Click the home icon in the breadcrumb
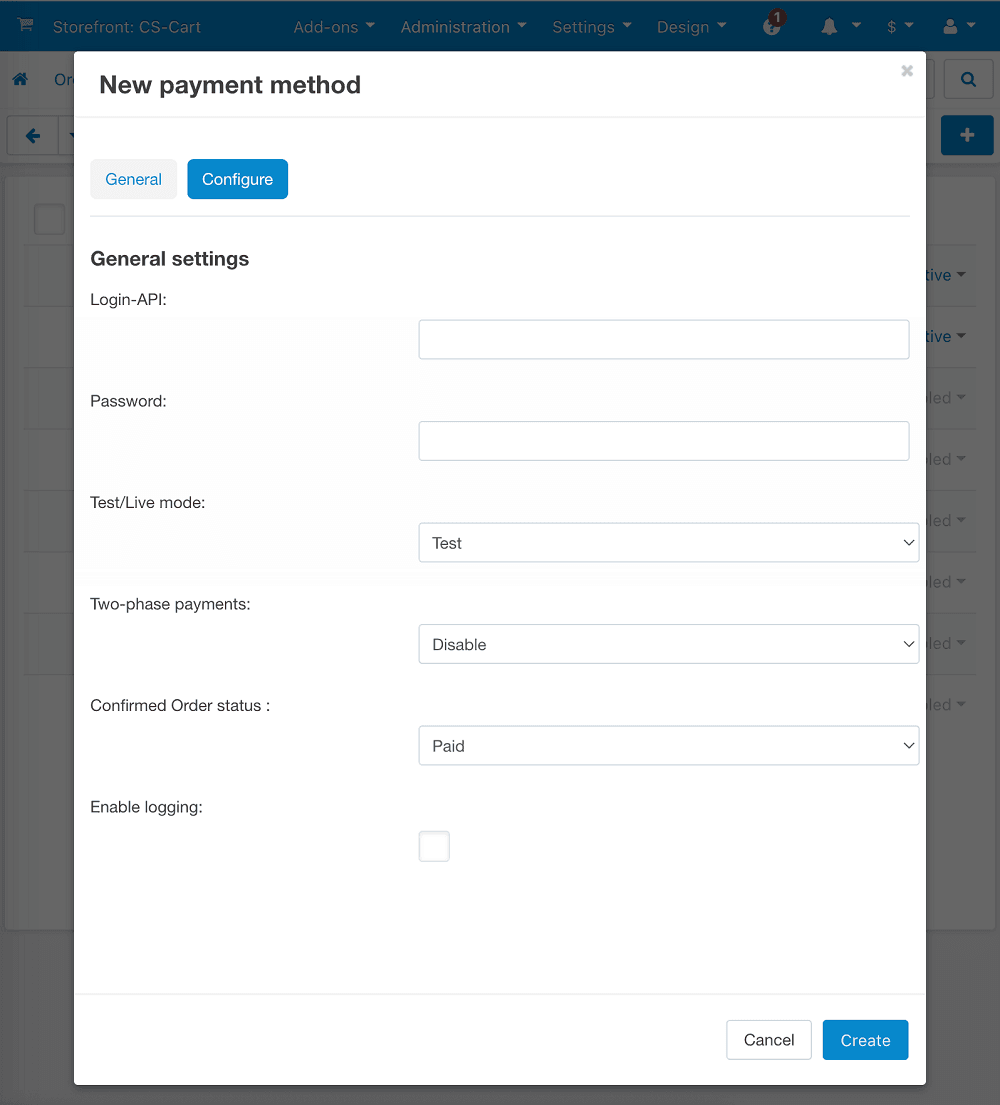 [20, 78]
